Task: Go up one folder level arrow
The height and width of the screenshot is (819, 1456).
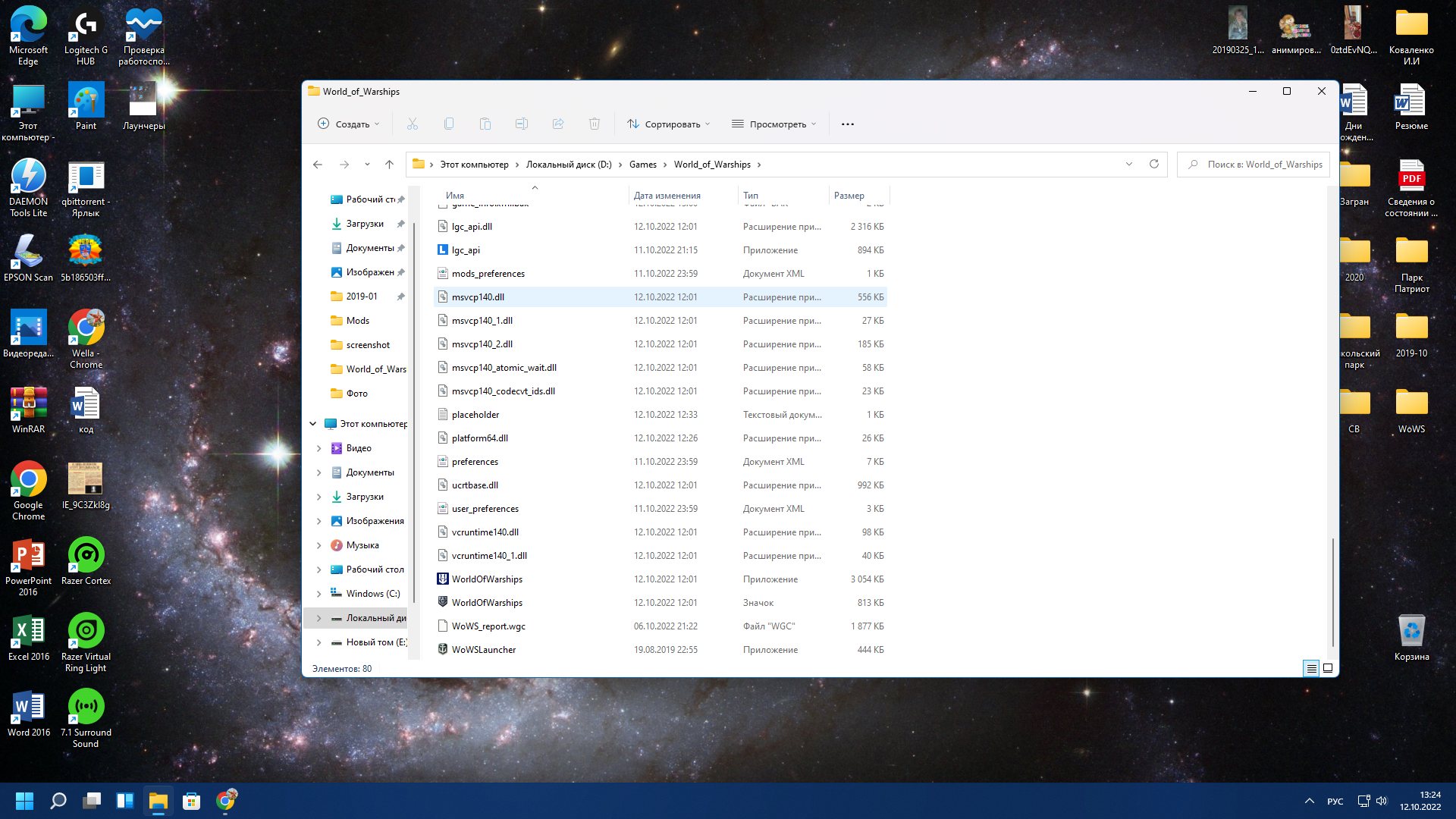Action: (x=389, y=165)
